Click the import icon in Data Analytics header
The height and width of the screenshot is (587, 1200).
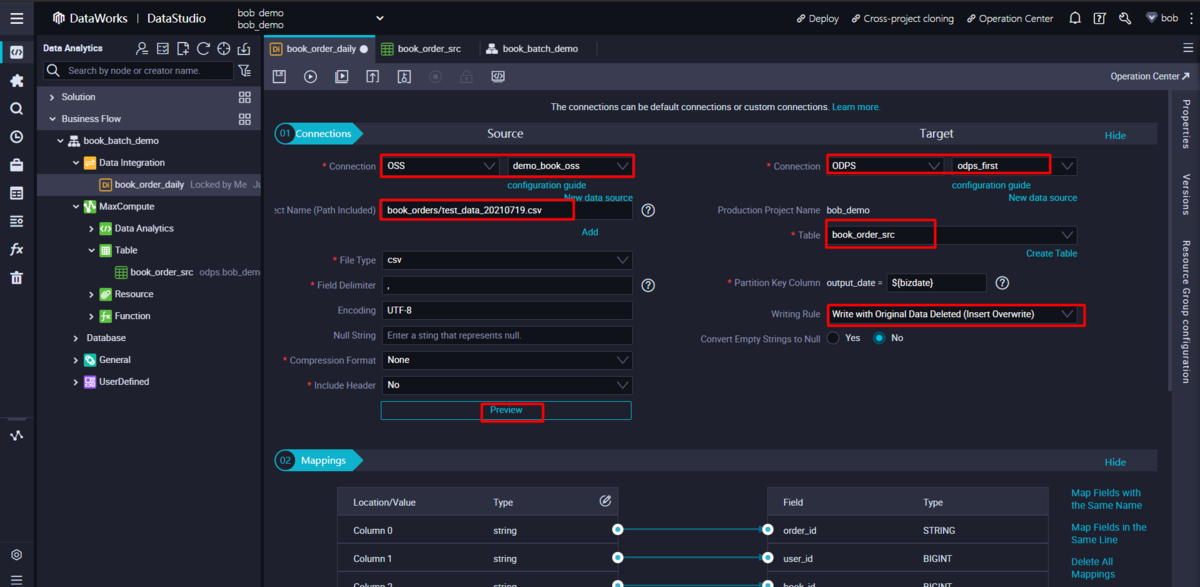click(x=244, y=48)
